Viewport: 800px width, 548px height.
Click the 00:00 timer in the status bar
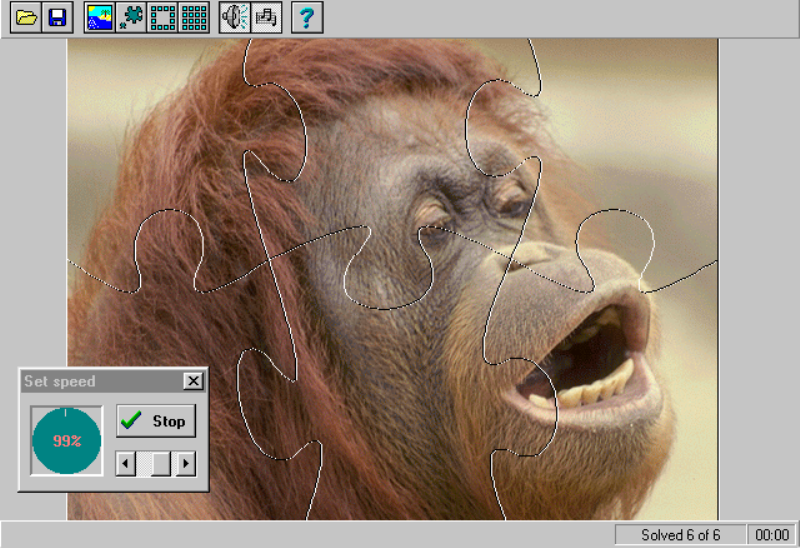click(x=772, y=535)
